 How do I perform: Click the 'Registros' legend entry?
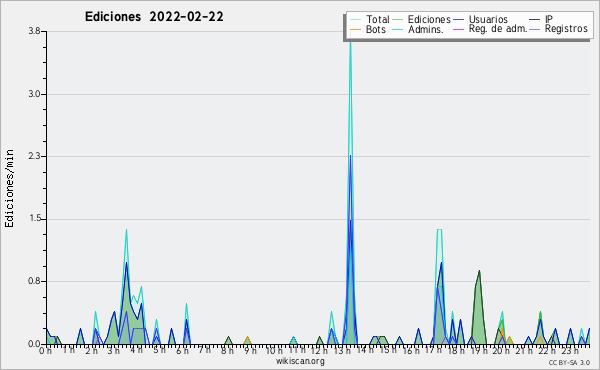pos(559,29)
